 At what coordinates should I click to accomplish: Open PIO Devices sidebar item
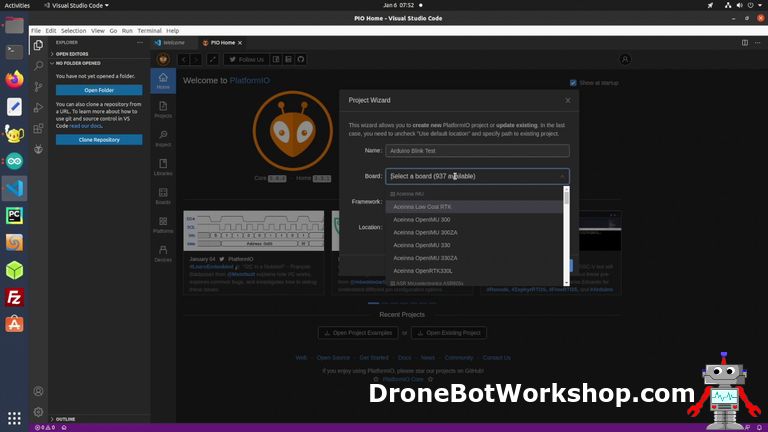pyautogui.click(x=163, y=254)
